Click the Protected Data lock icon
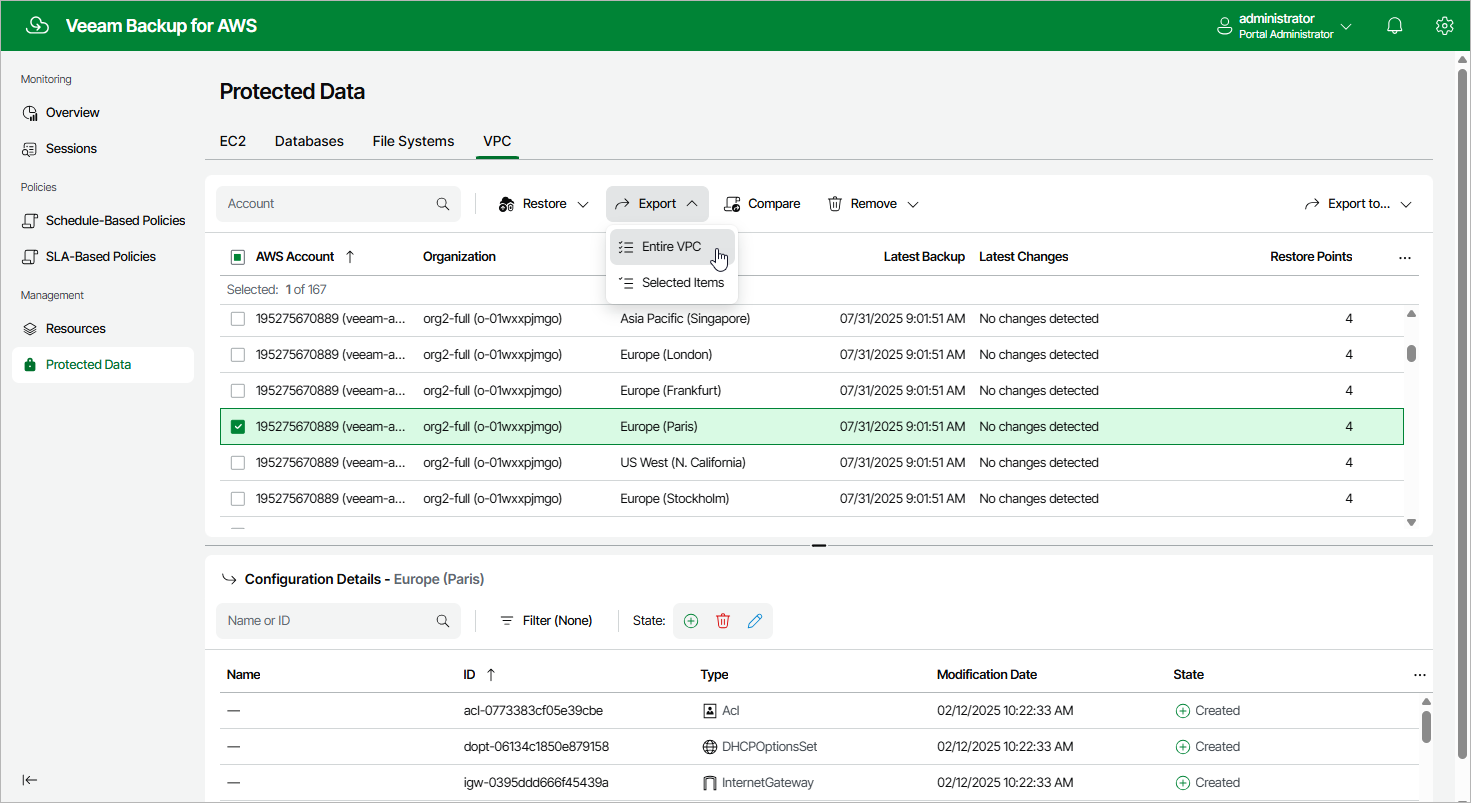The height and width of the screenshot is (803, 1471). tap(30, 365)
